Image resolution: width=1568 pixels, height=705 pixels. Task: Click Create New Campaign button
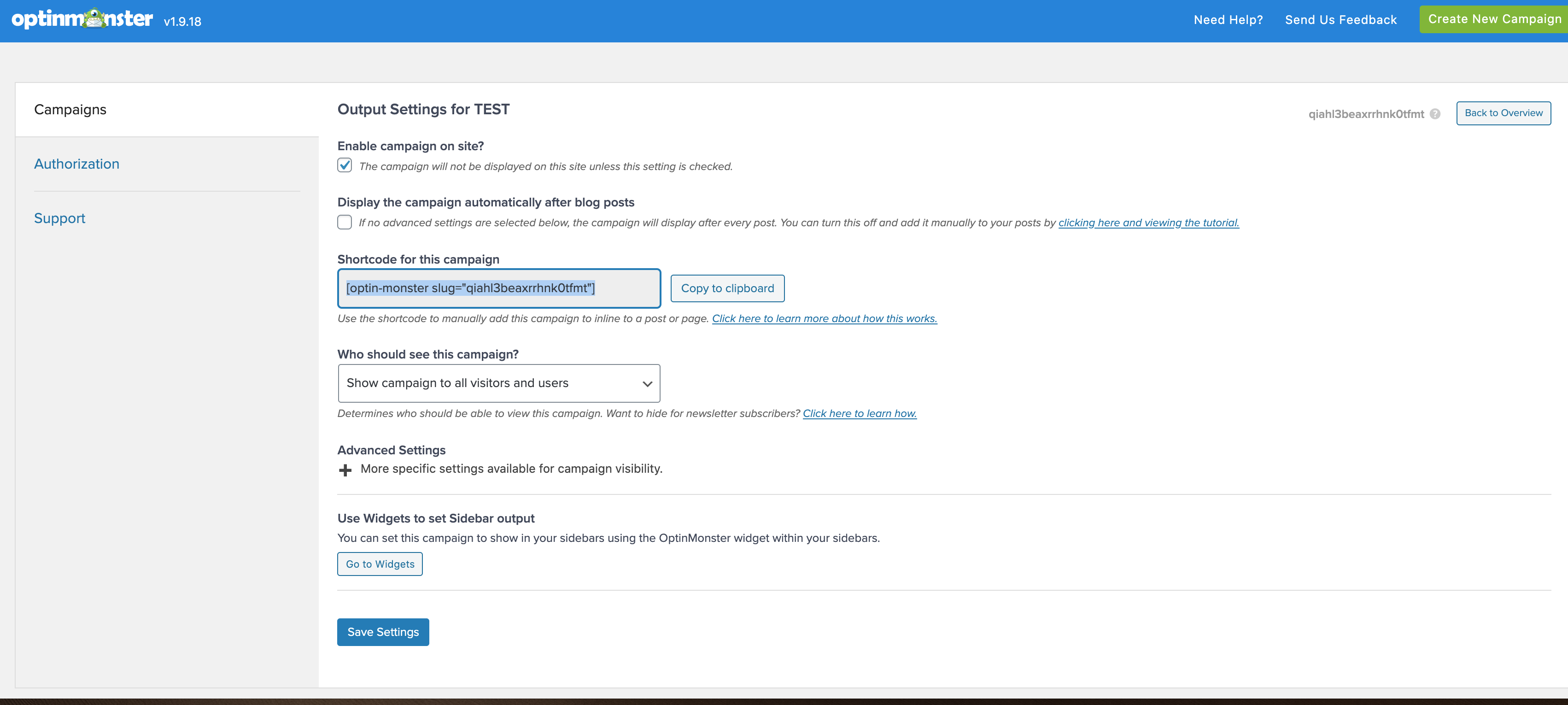pos(1494,19)
